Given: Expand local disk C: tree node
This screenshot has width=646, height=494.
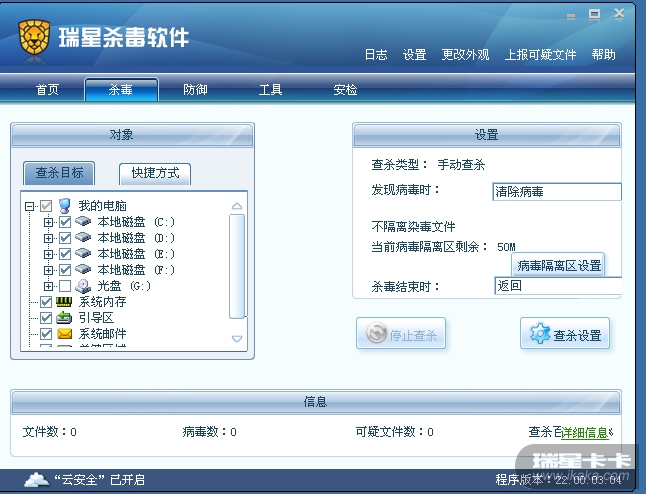Looking at the screenshot, I should [48, 222].
